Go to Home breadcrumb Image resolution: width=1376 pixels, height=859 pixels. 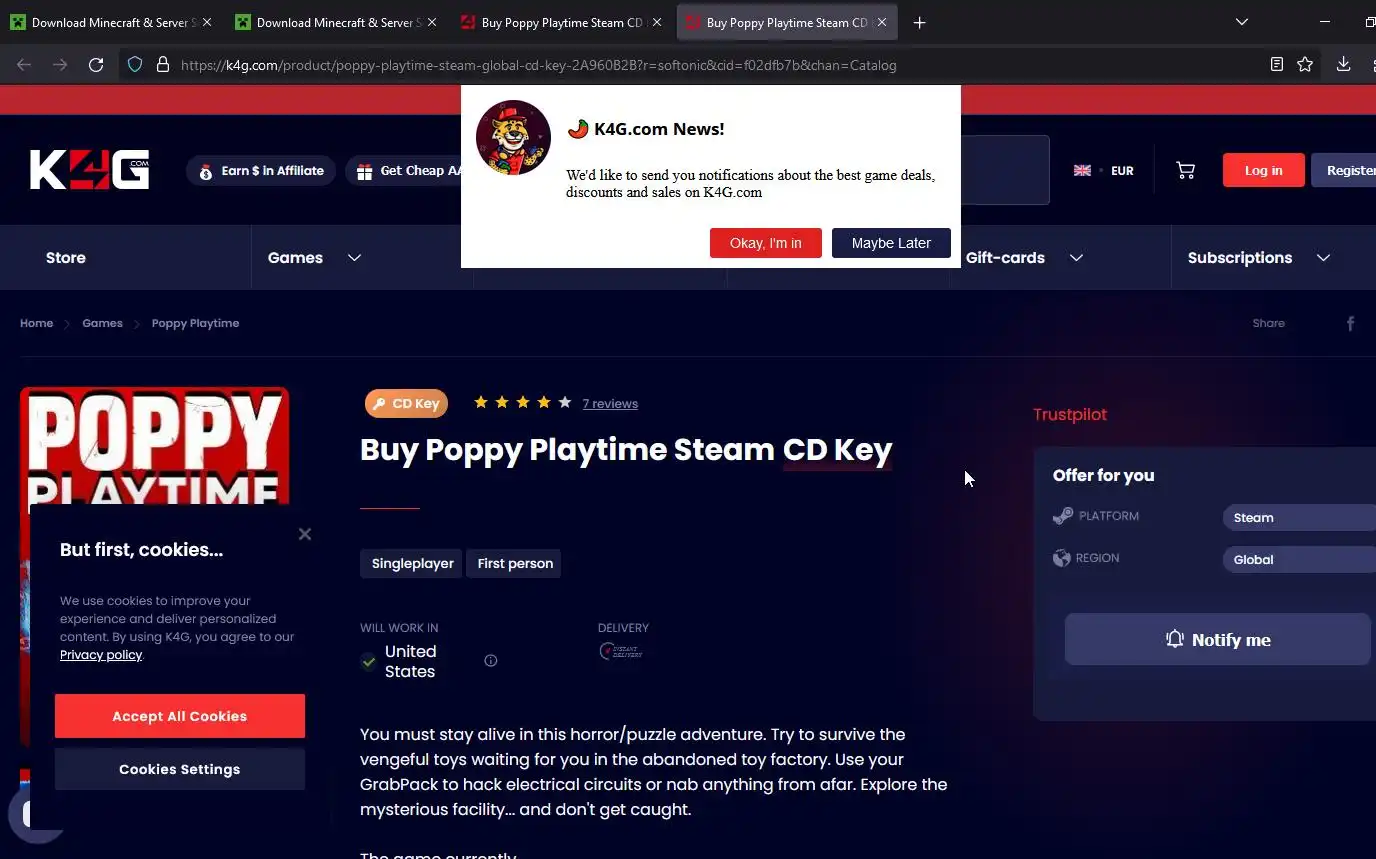[36, 323]
